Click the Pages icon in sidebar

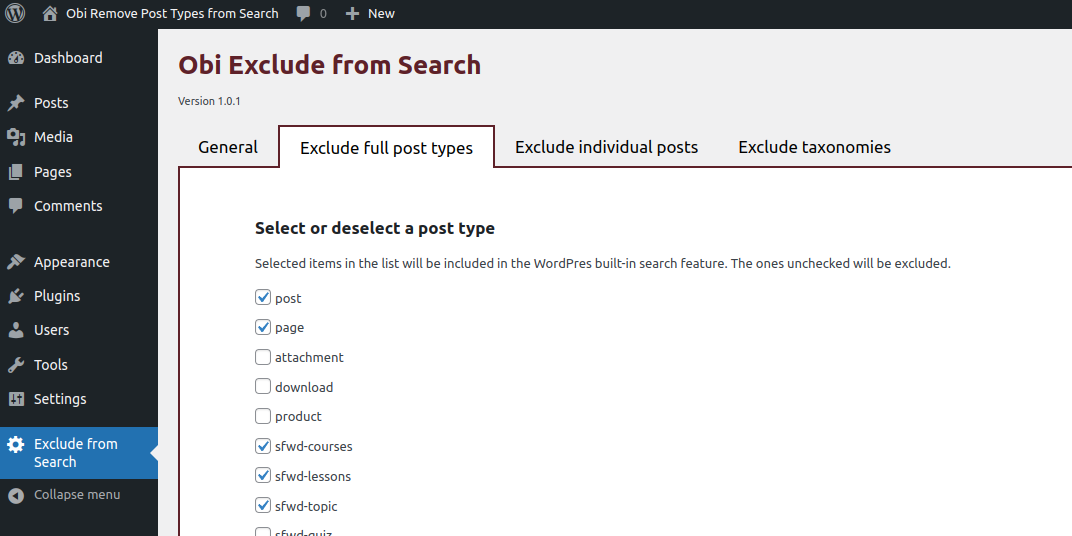coord(16,172)
